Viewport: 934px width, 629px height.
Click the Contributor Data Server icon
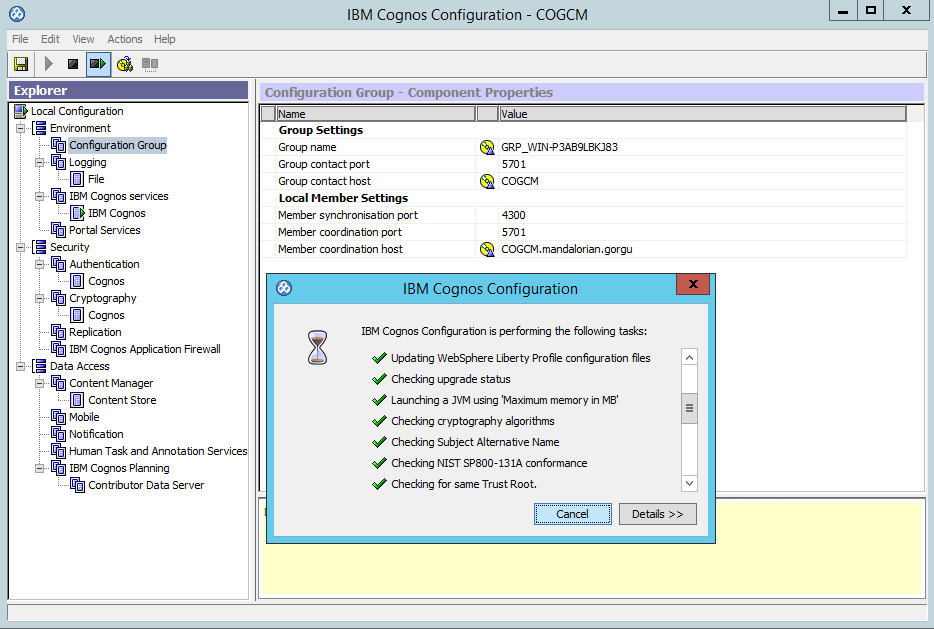[x=77, y=485]
